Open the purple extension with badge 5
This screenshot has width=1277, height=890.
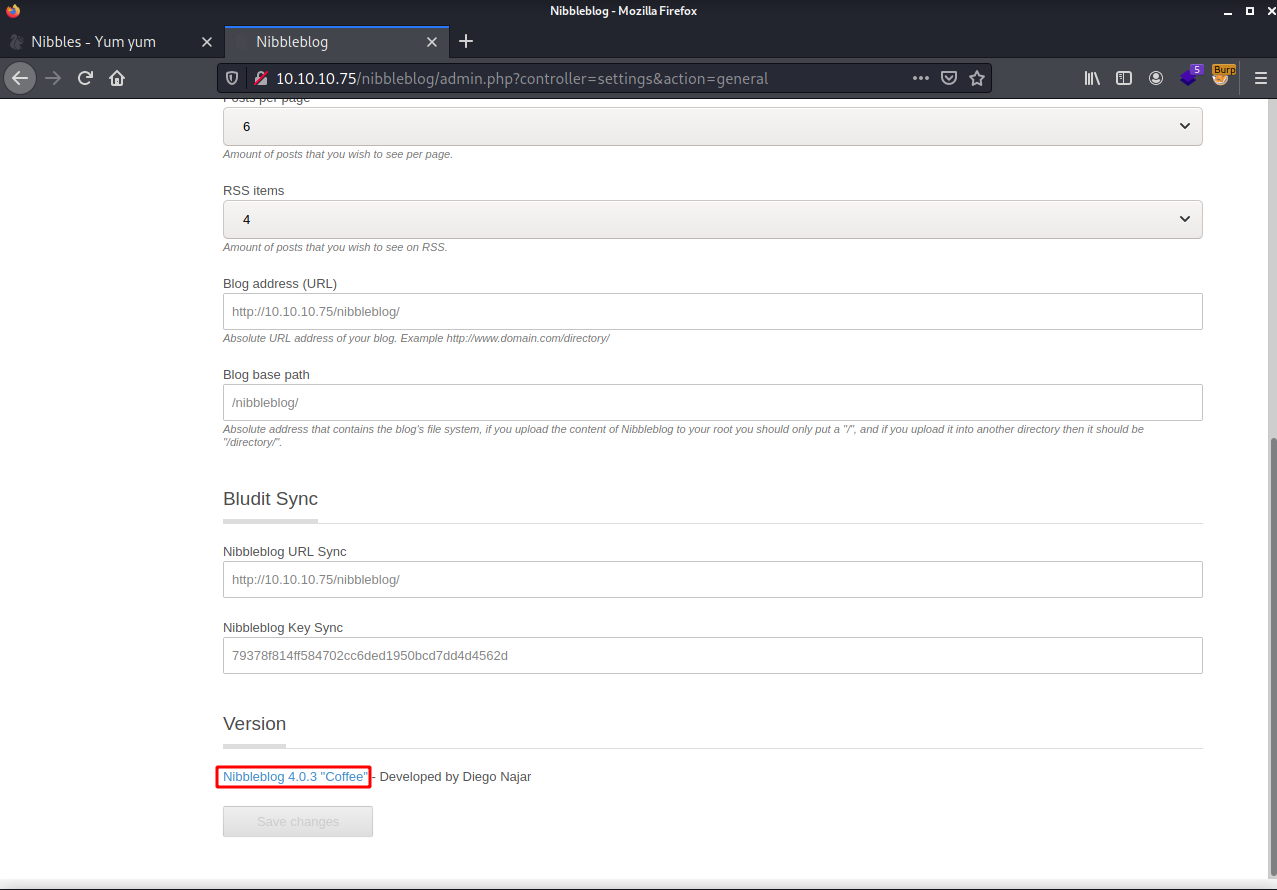[x=1189, y=77]
